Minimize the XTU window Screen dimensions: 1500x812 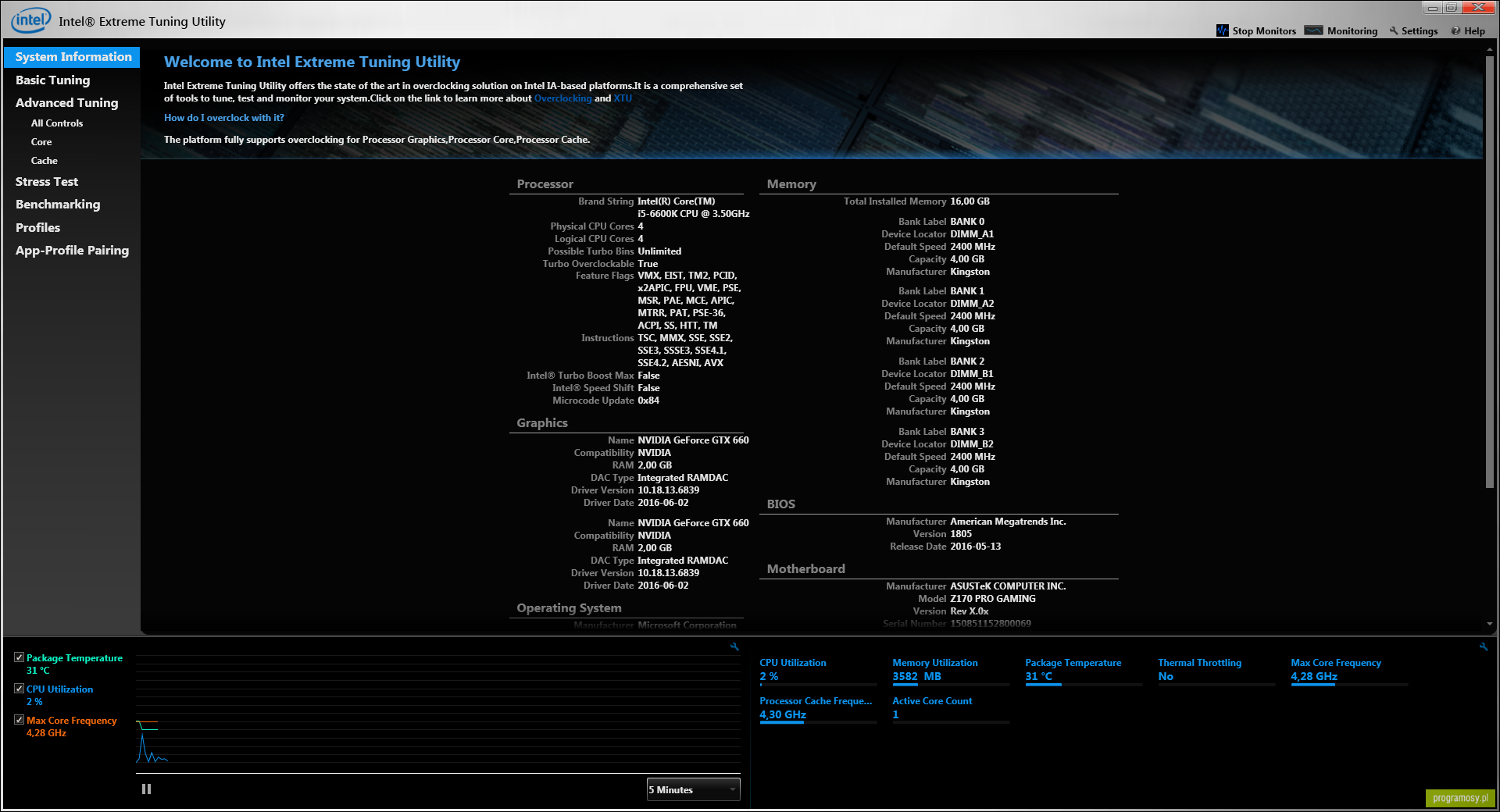(x=1433, y=8)
